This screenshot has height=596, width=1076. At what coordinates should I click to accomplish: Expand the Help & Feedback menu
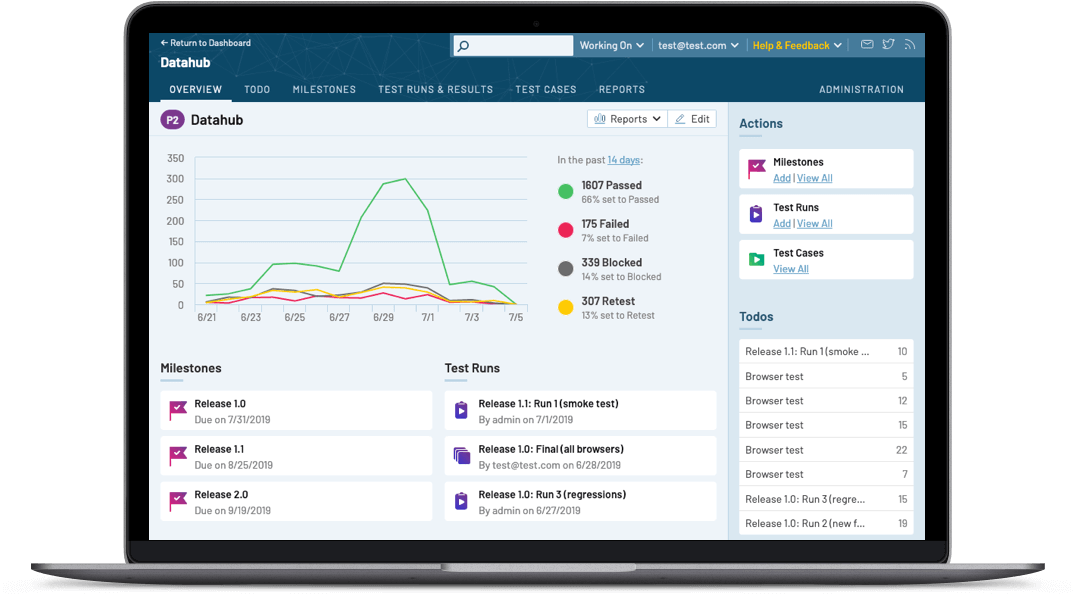coord(797,46)
